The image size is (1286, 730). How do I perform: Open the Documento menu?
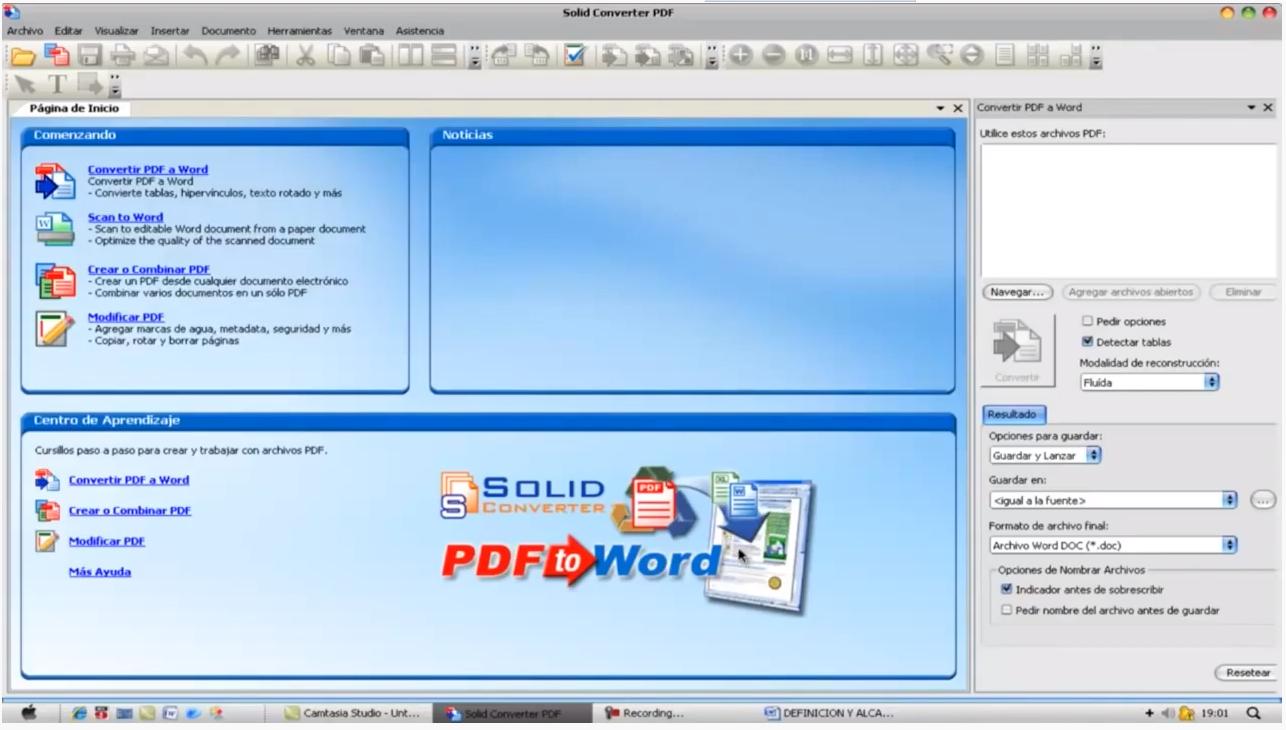[x=228, y=31]
